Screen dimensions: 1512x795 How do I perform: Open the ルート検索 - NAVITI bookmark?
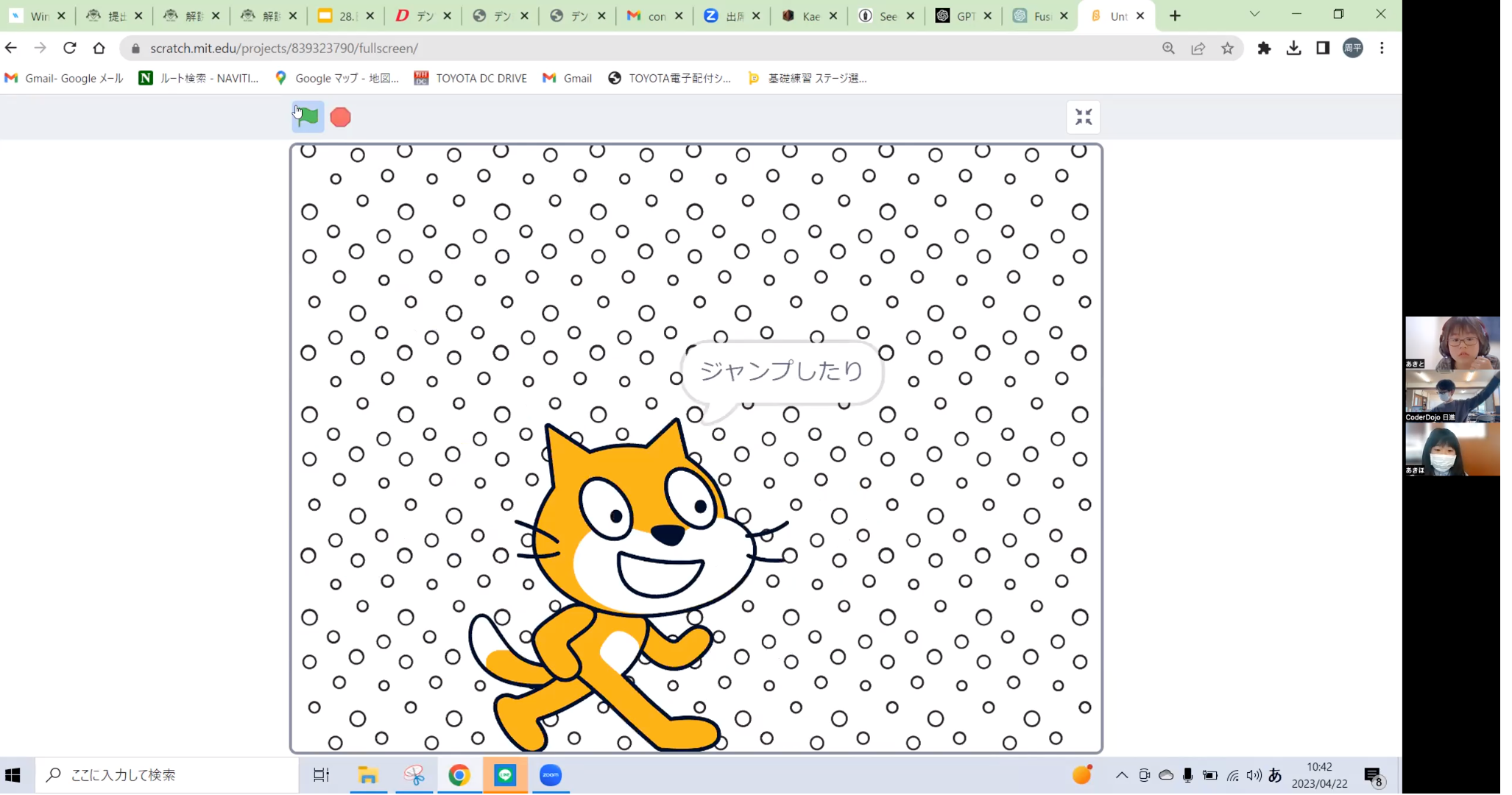pos(199,78)
